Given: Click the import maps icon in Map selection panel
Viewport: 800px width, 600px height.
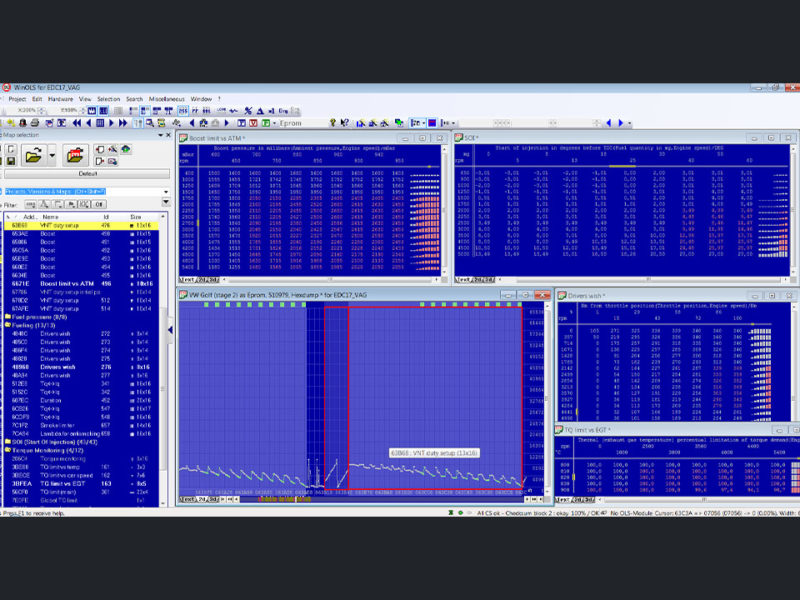Looking at the screenshot, I should (x=74, y=153).
